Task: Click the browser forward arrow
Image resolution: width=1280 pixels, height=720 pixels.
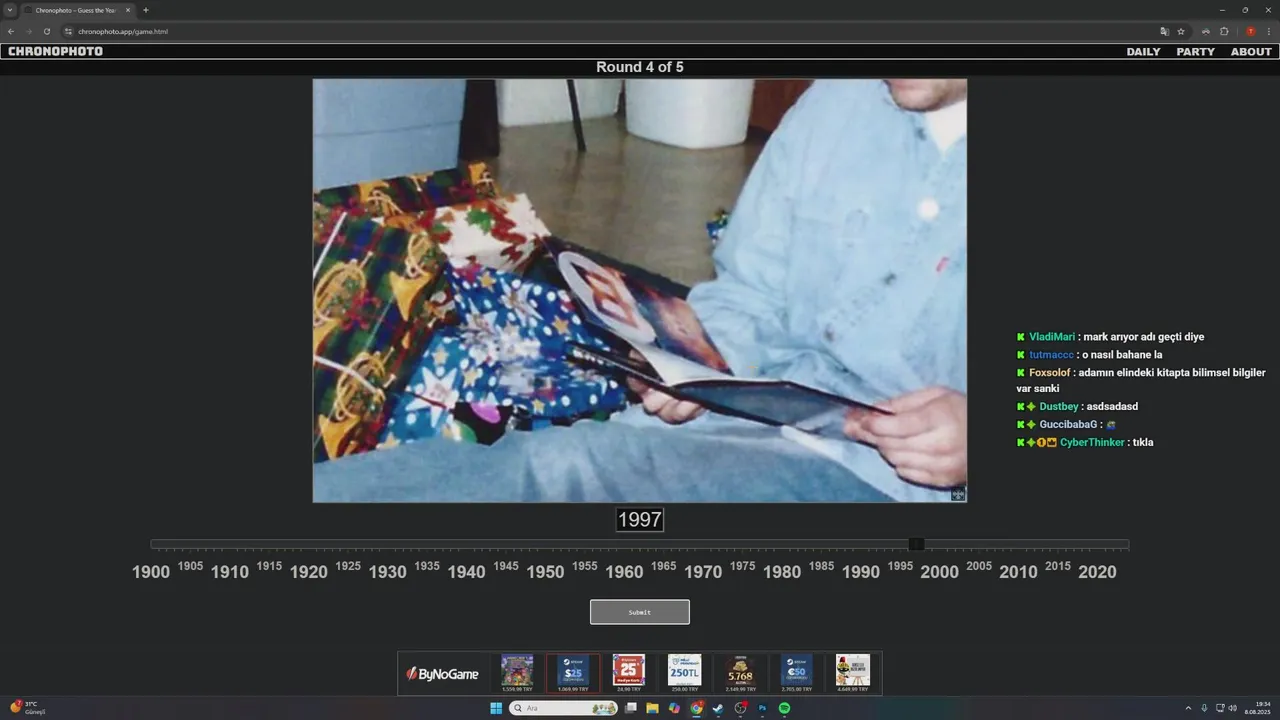Action: (x=28, y=31)
